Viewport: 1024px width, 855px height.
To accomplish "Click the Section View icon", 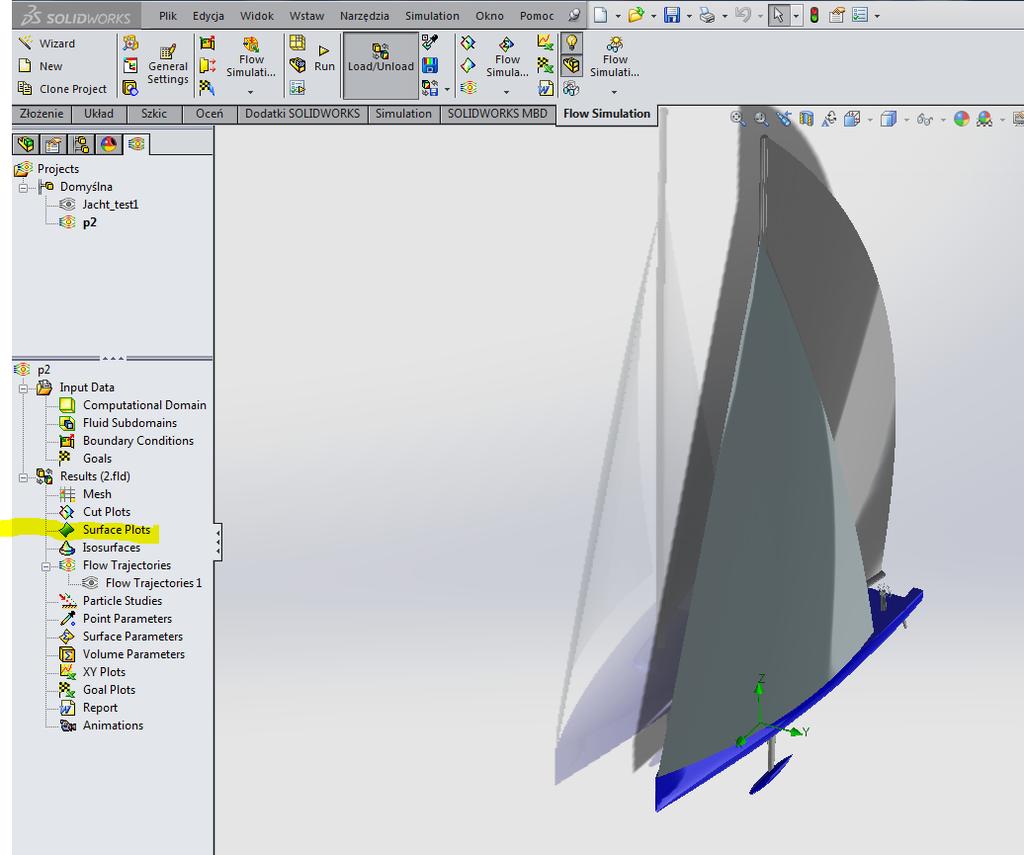I will pyautogui.click(x=807, y=118).
